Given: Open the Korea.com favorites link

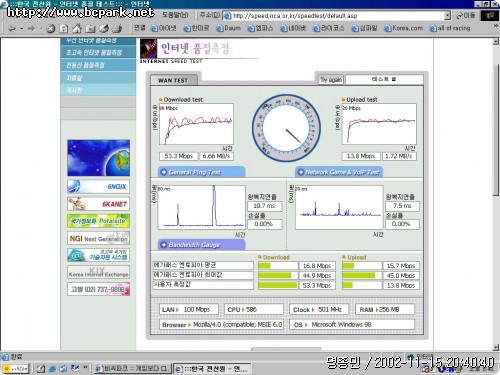Looking at the screenshot, I should click(404, 28).
